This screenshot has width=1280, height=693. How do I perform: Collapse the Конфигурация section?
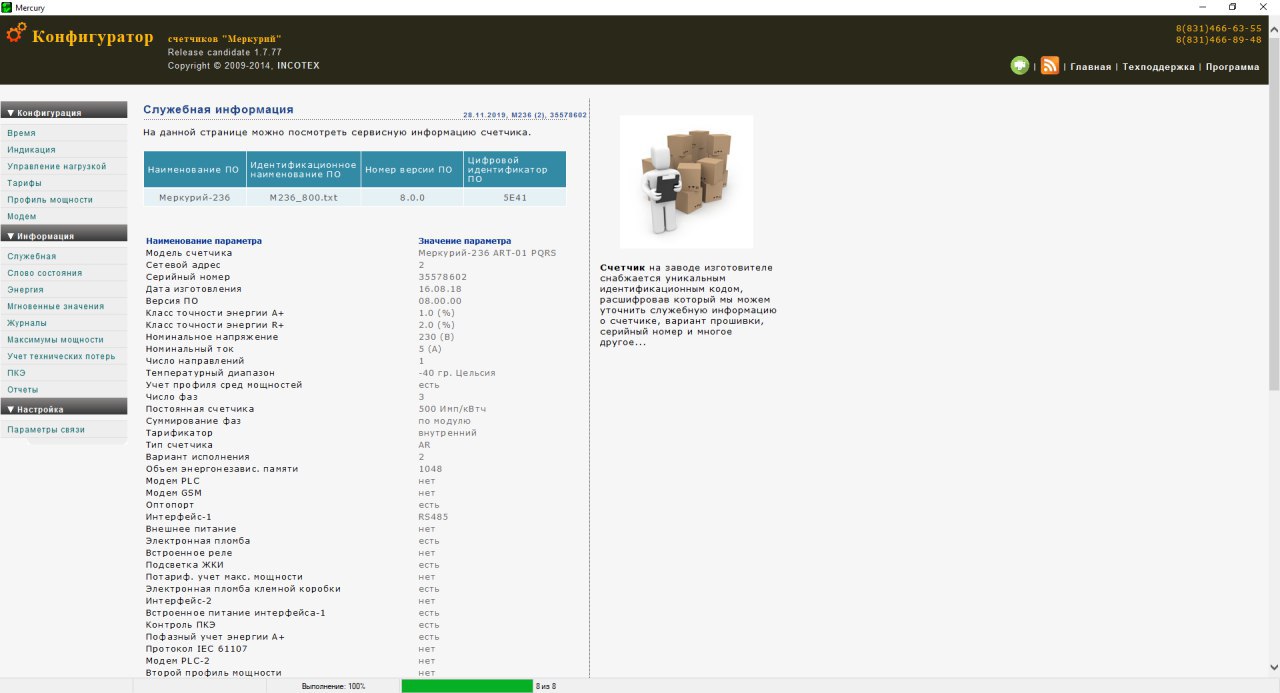point(64,112)
